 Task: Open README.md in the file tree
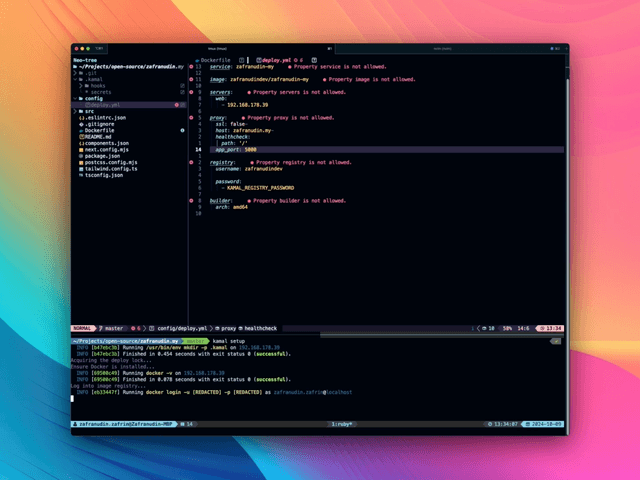click(x=98, y=137)
